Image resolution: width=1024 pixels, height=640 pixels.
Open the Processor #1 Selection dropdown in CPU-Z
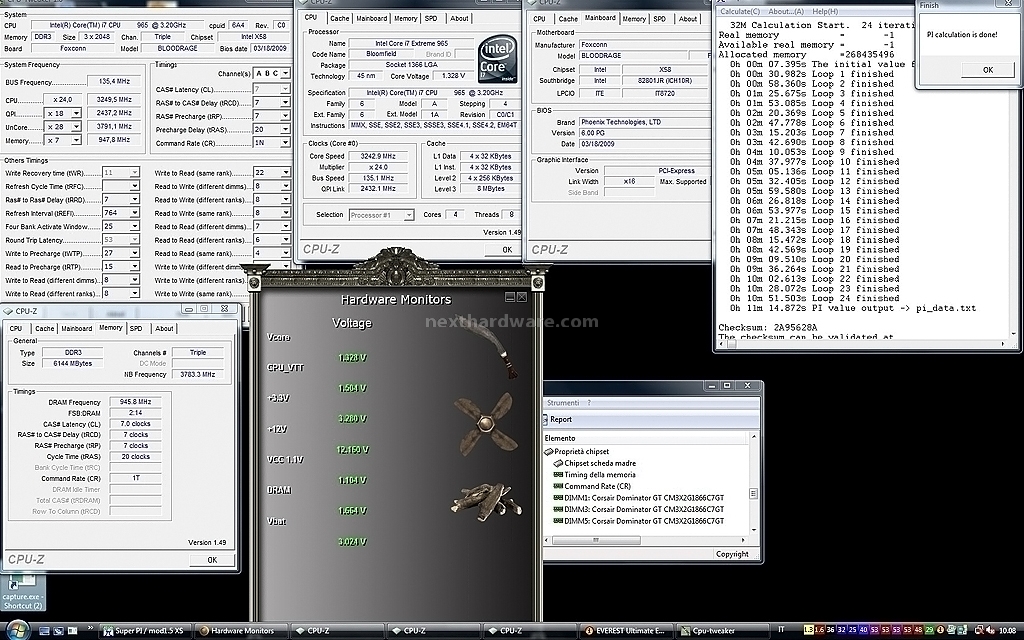click(x=381, y=215)
